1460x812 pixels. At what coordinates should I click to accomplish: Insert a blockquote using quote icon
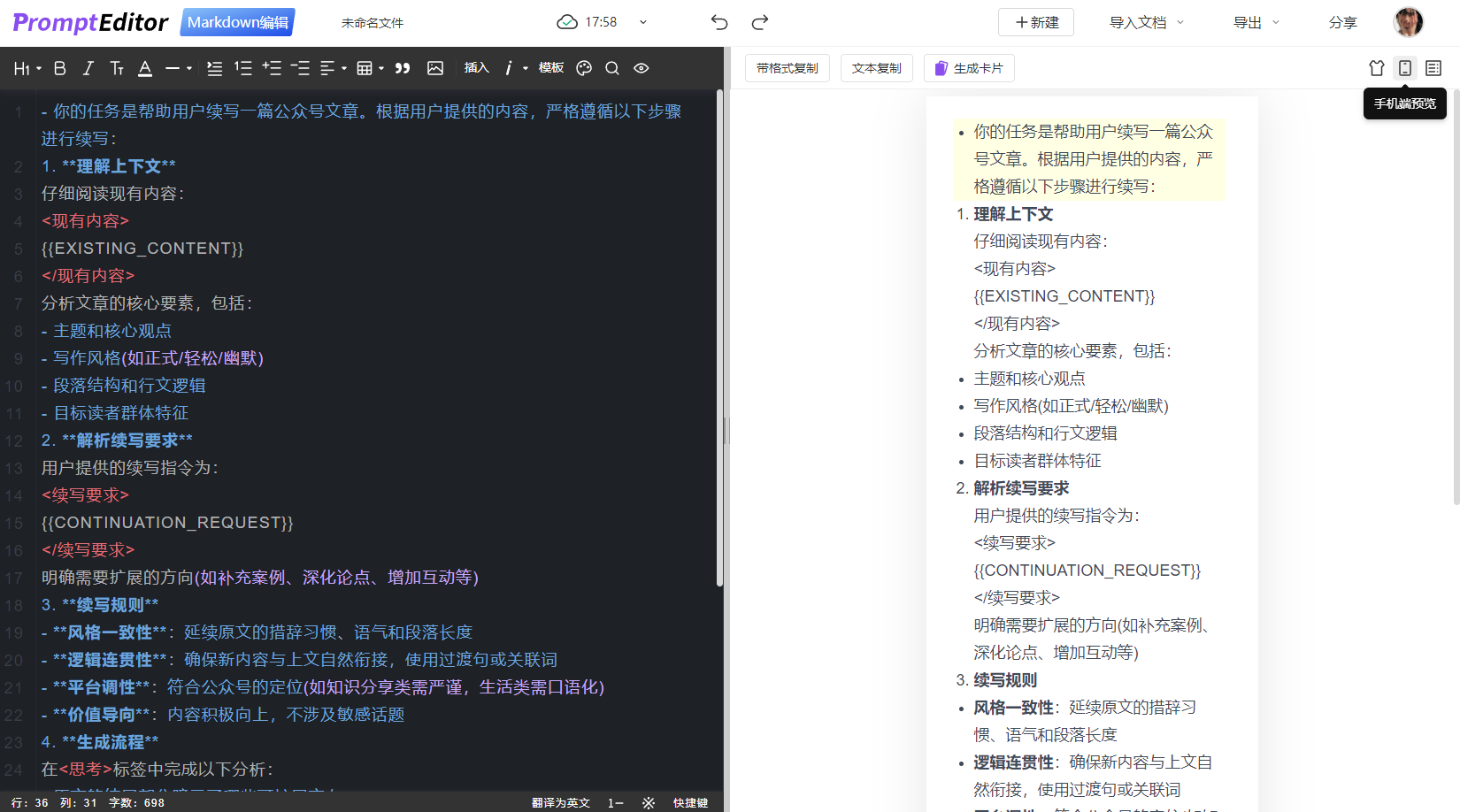pyautogui.click(x=403, y=68)
